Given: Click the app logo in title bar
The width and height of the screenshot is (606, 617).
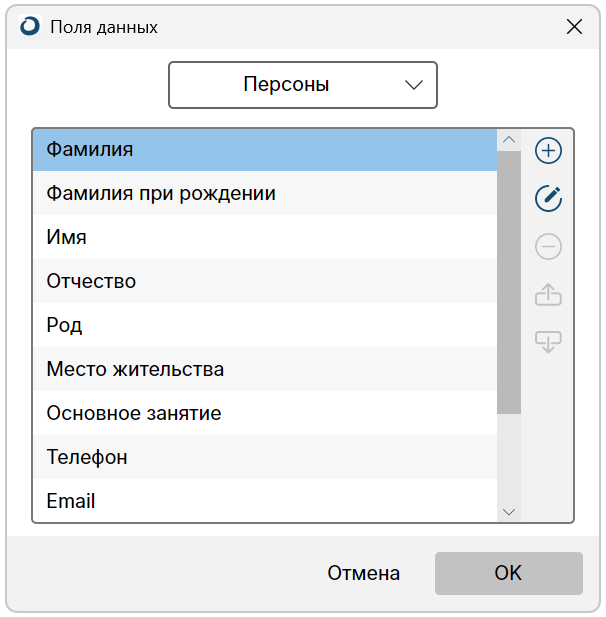Looking at the screenshot, I should point(30,26).
